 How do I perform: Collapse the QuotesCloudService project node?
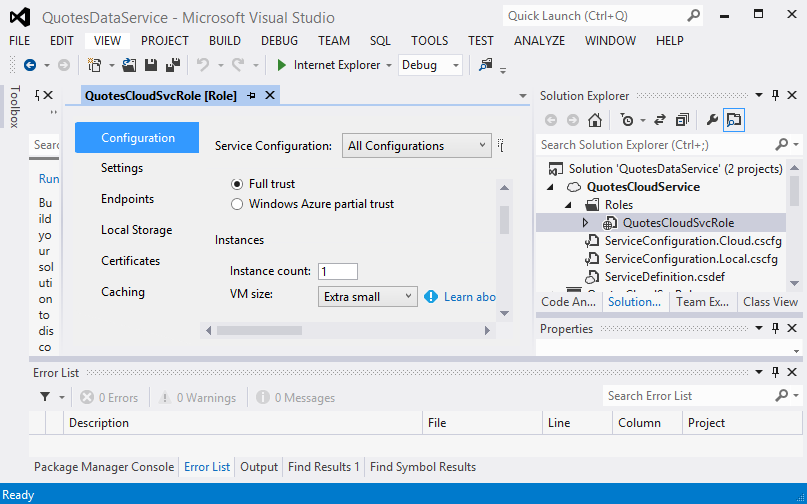[x=550, y=187]
